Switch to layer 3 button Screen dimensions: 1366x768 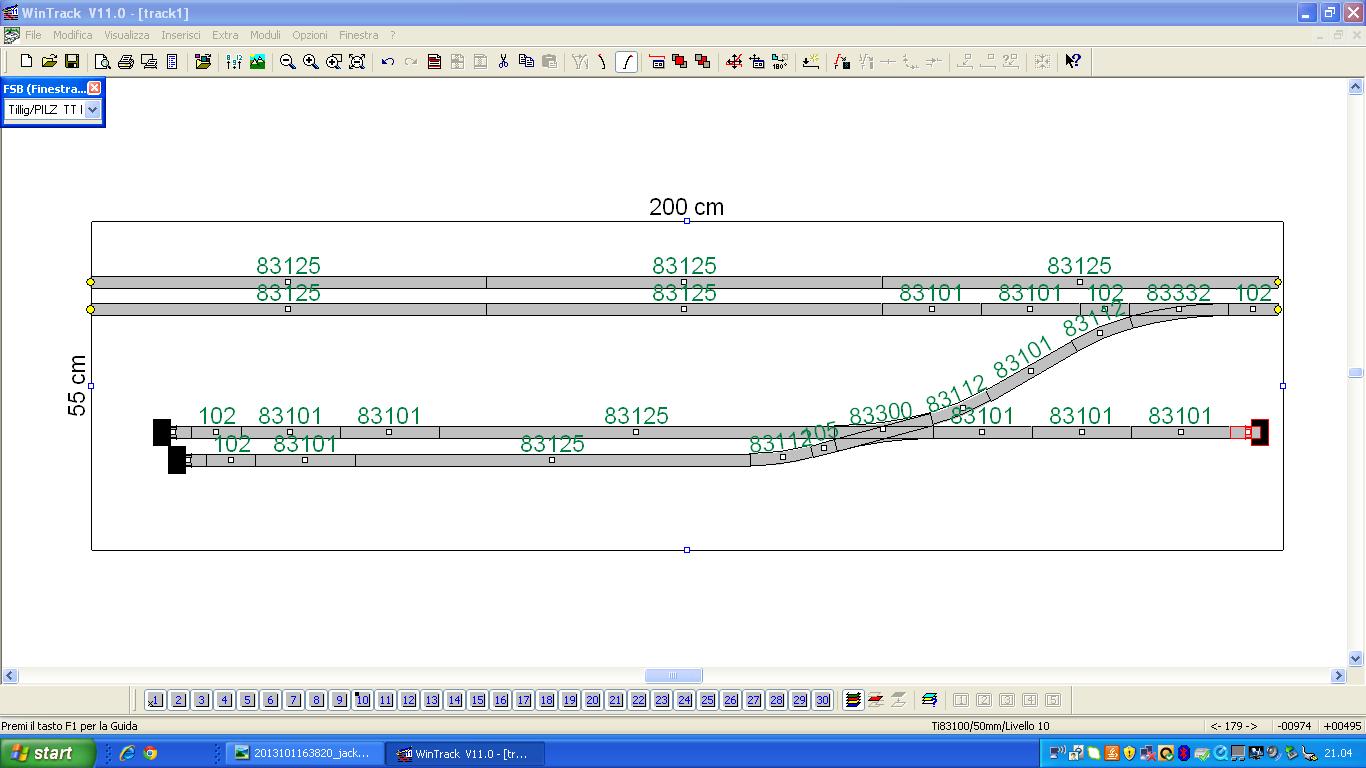[201, 700]
